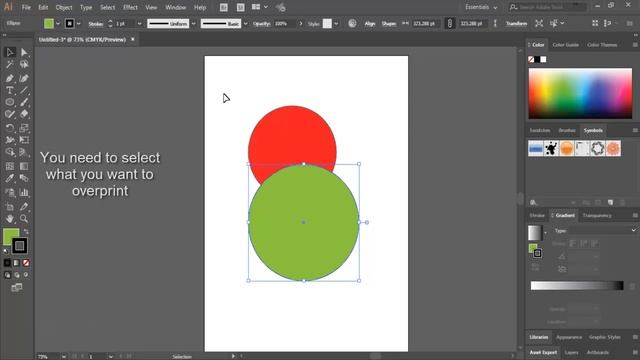Open the Object menu
The width and height of the screenshot is (640, 360).
click(x=64, y=7)
